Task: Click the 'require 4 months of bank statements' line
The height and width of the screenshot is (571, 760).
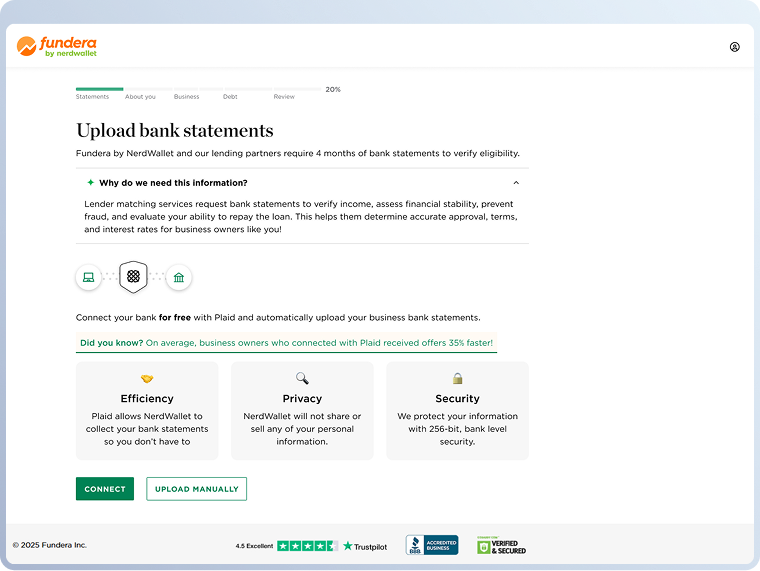Action: click(x=298, y=153)
